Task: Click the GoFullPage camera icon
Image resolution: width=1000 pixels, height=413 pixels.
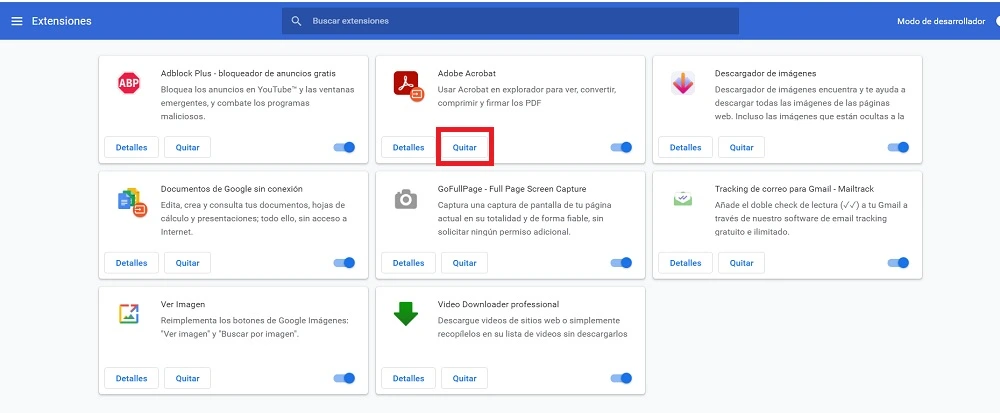Action: (x=406, y=199)
